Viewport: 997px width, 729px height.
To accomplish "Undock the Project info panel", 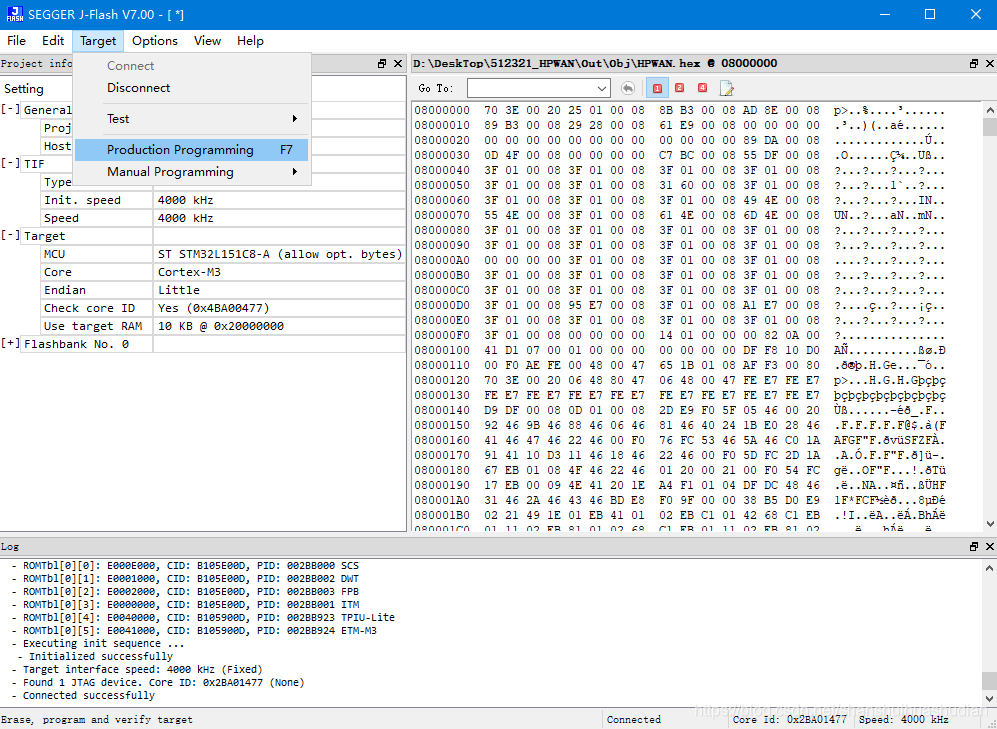I will coord(382,64).
